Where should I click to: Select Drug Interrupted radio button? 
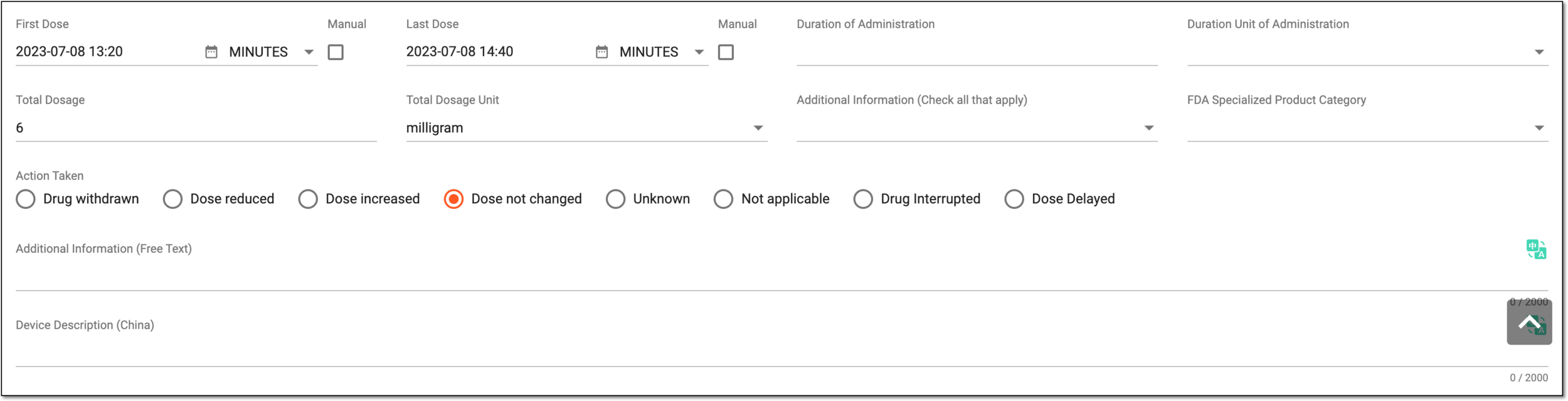[863, 199]
